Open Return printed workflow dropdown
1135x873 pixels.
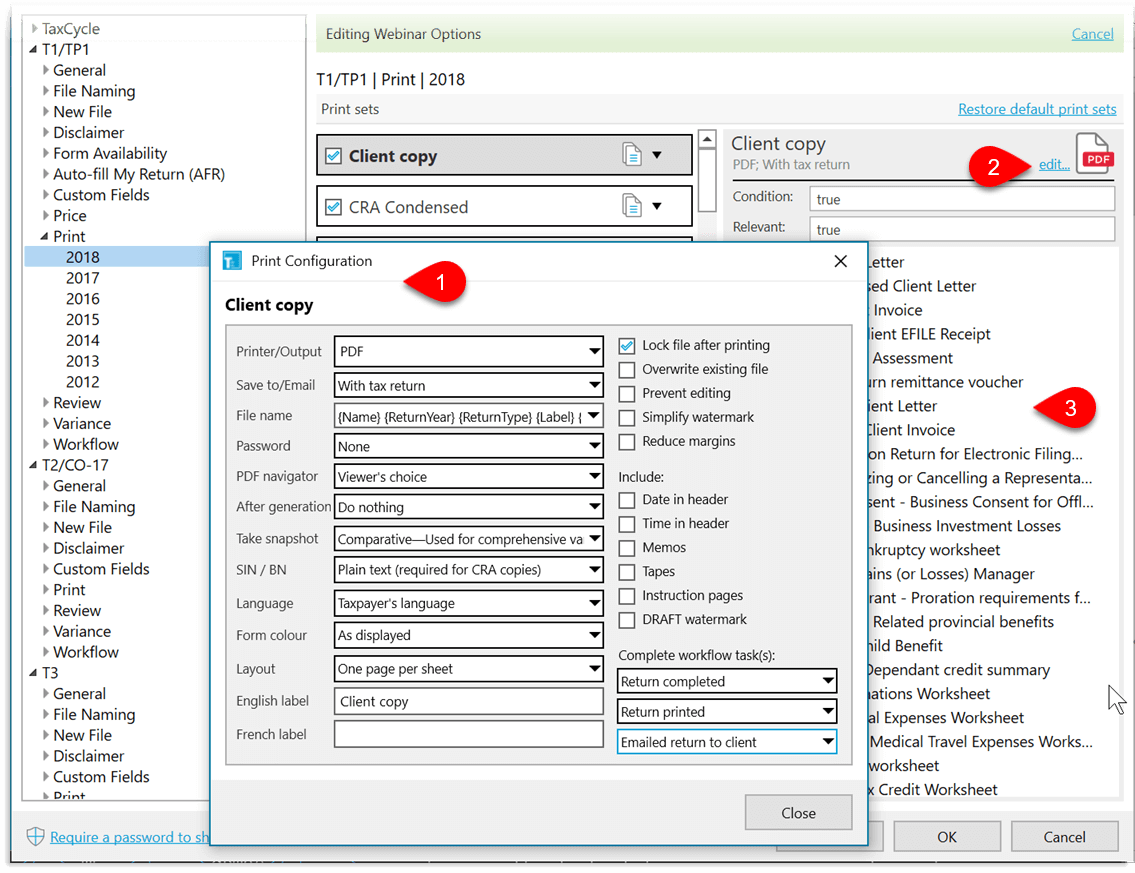pyautogui.click(x=727, y=712)
